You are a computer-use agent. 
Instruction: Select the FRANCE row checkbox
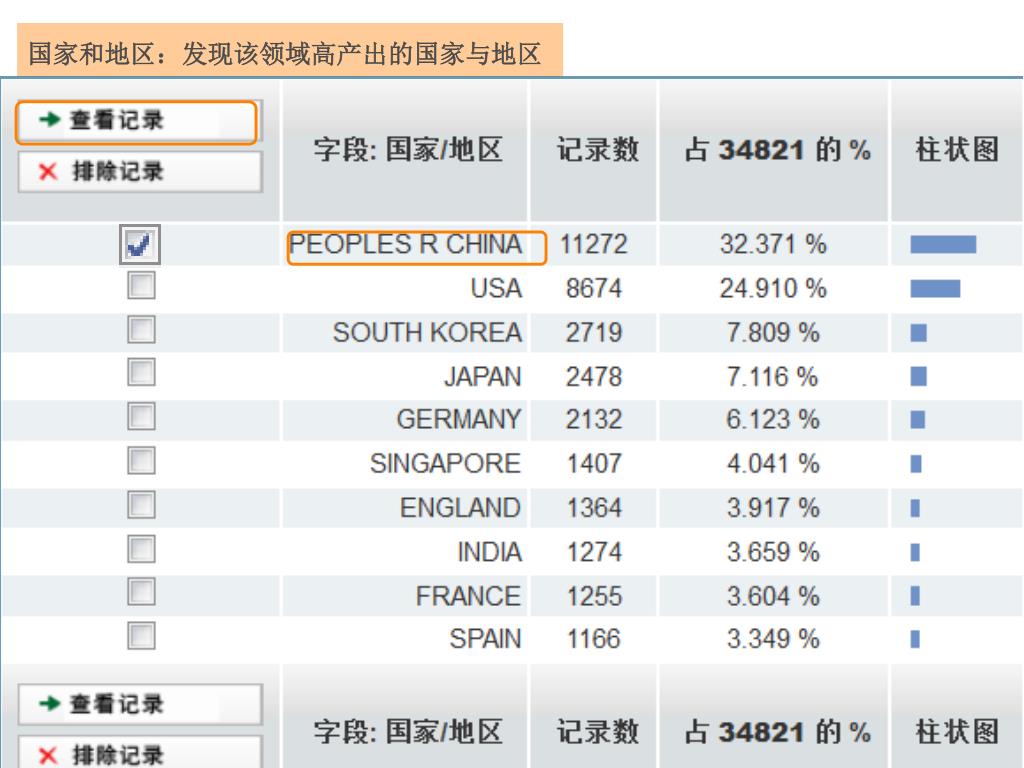[x=141, y=592]
